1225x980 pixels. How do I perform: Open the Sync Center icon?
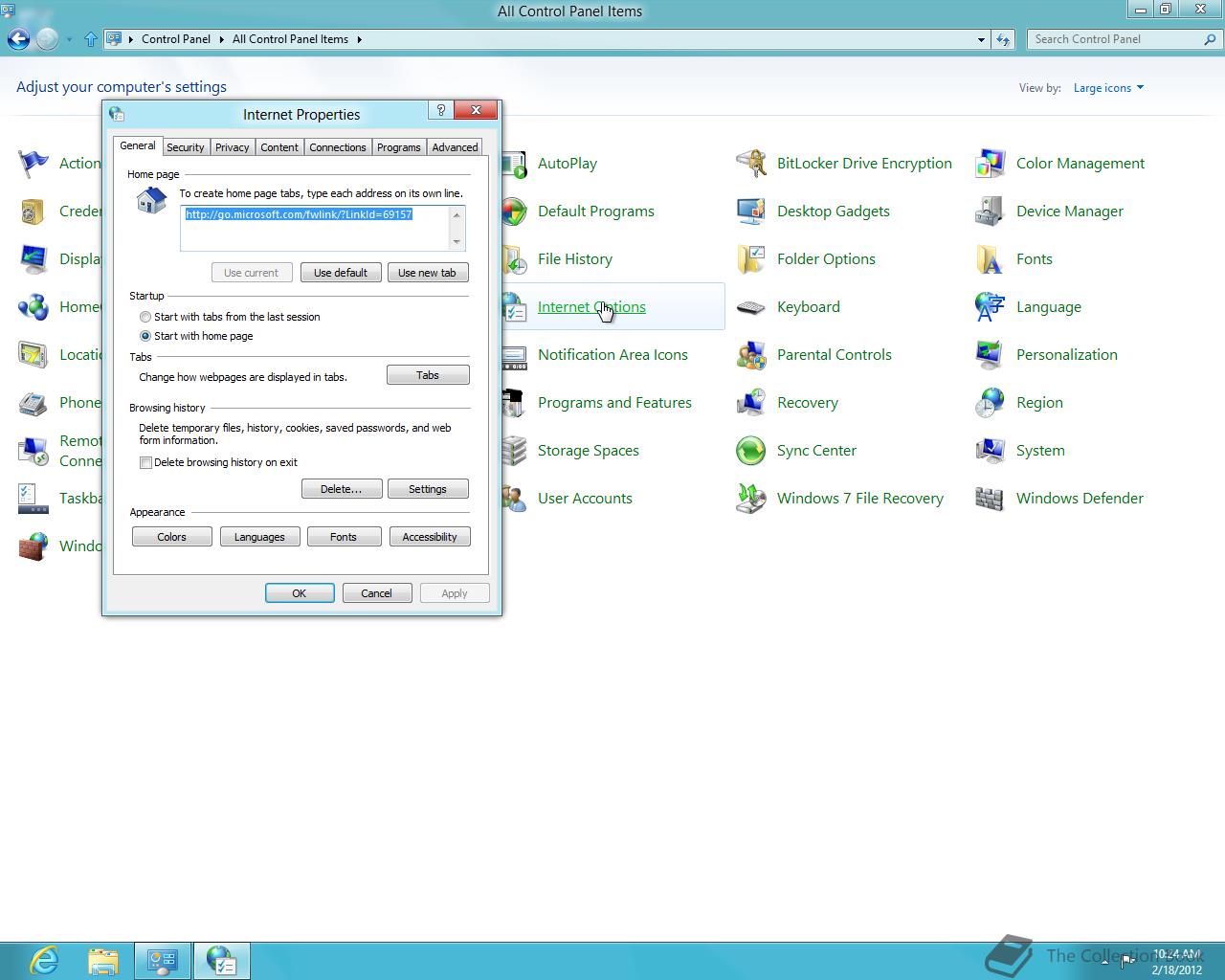751,451
